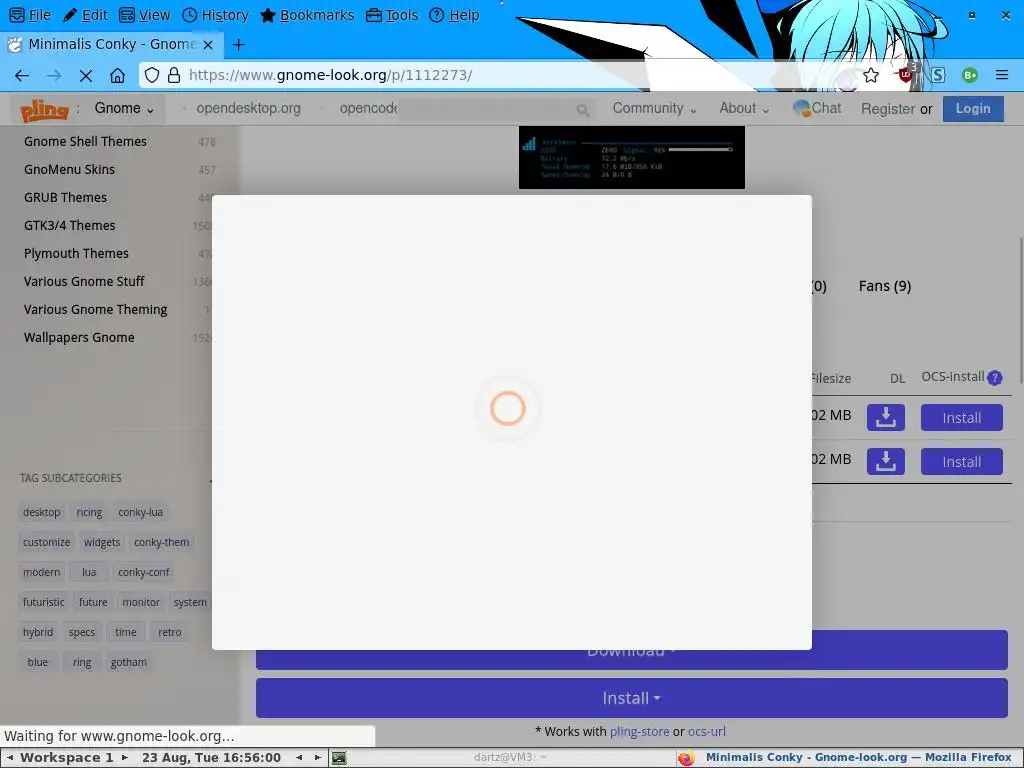Open the S extension icon
The height and width of the screenshot is (768, 1024).
coord(938,75)
